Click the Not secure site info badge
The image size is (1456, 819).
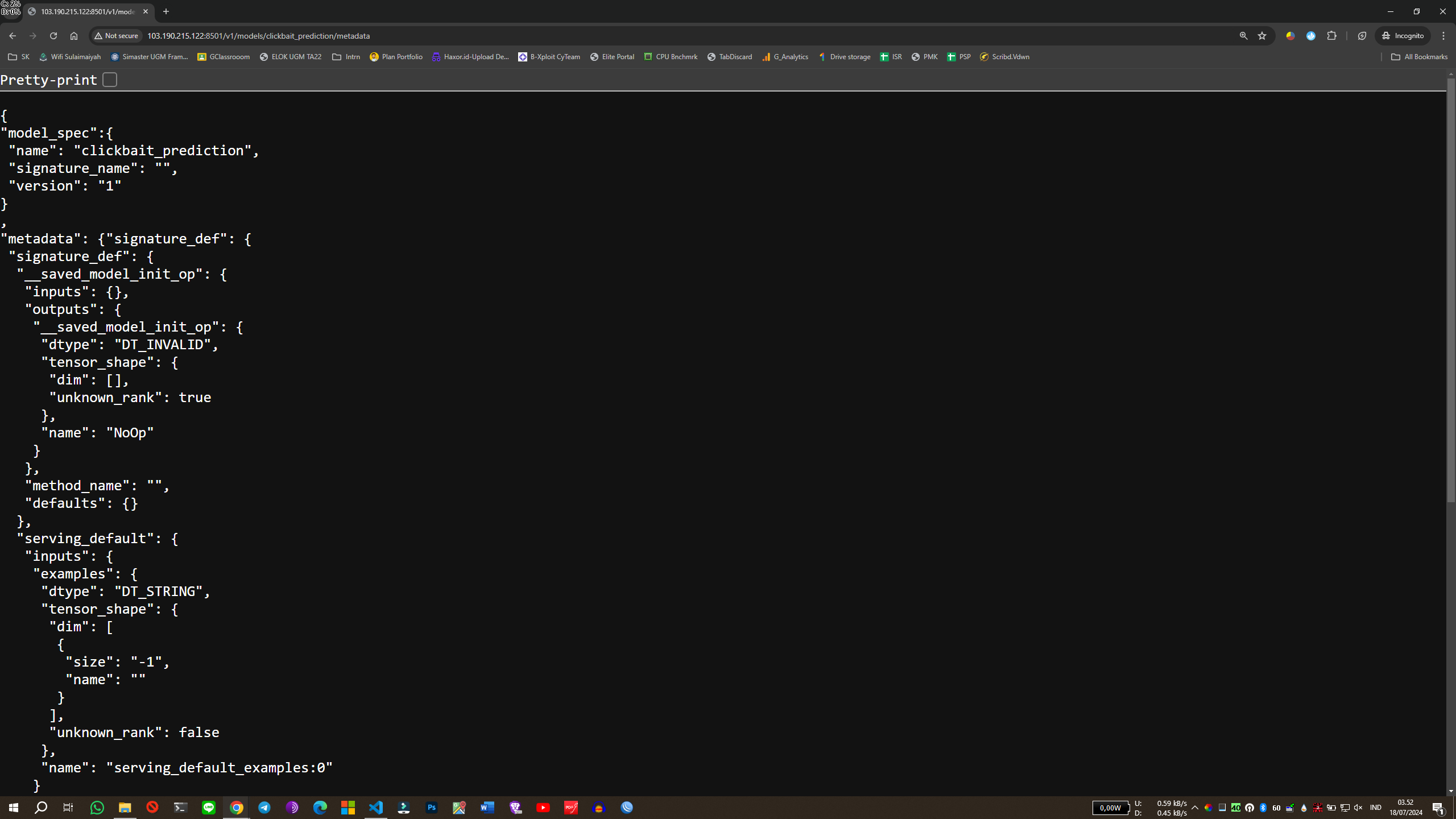(117, 36)
